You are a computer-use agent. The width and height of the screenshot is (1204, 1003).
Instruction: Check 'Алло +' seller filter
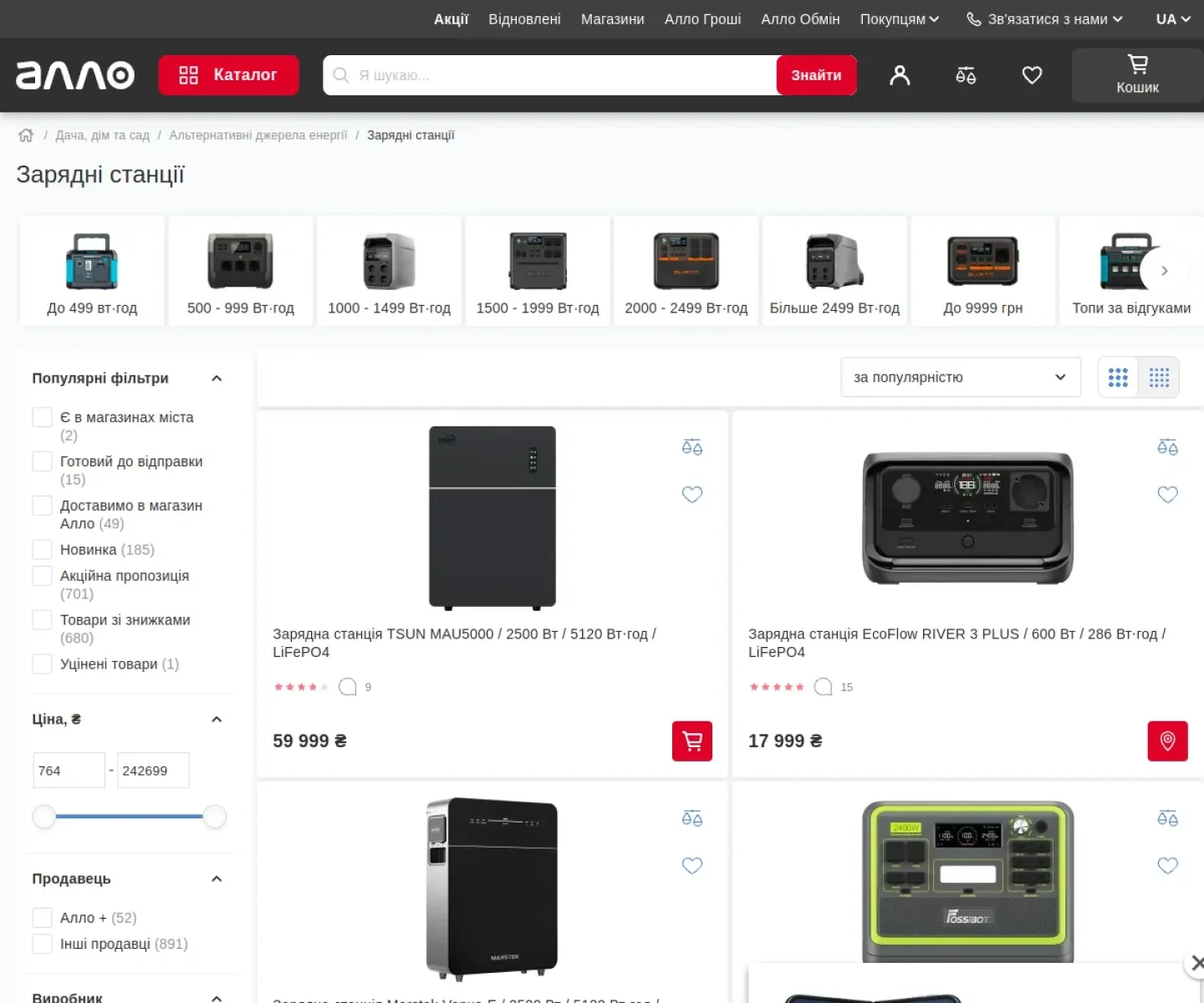click(42, 918)
